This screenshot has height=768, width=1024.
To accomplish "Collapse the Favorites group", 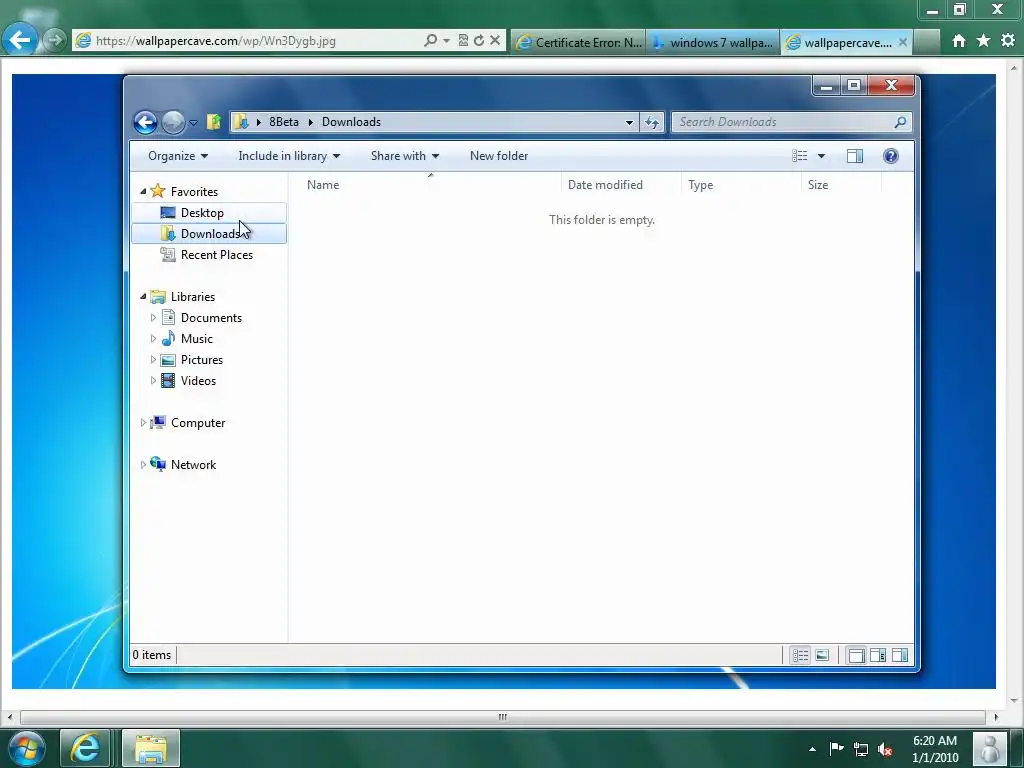I will point(143,191).
